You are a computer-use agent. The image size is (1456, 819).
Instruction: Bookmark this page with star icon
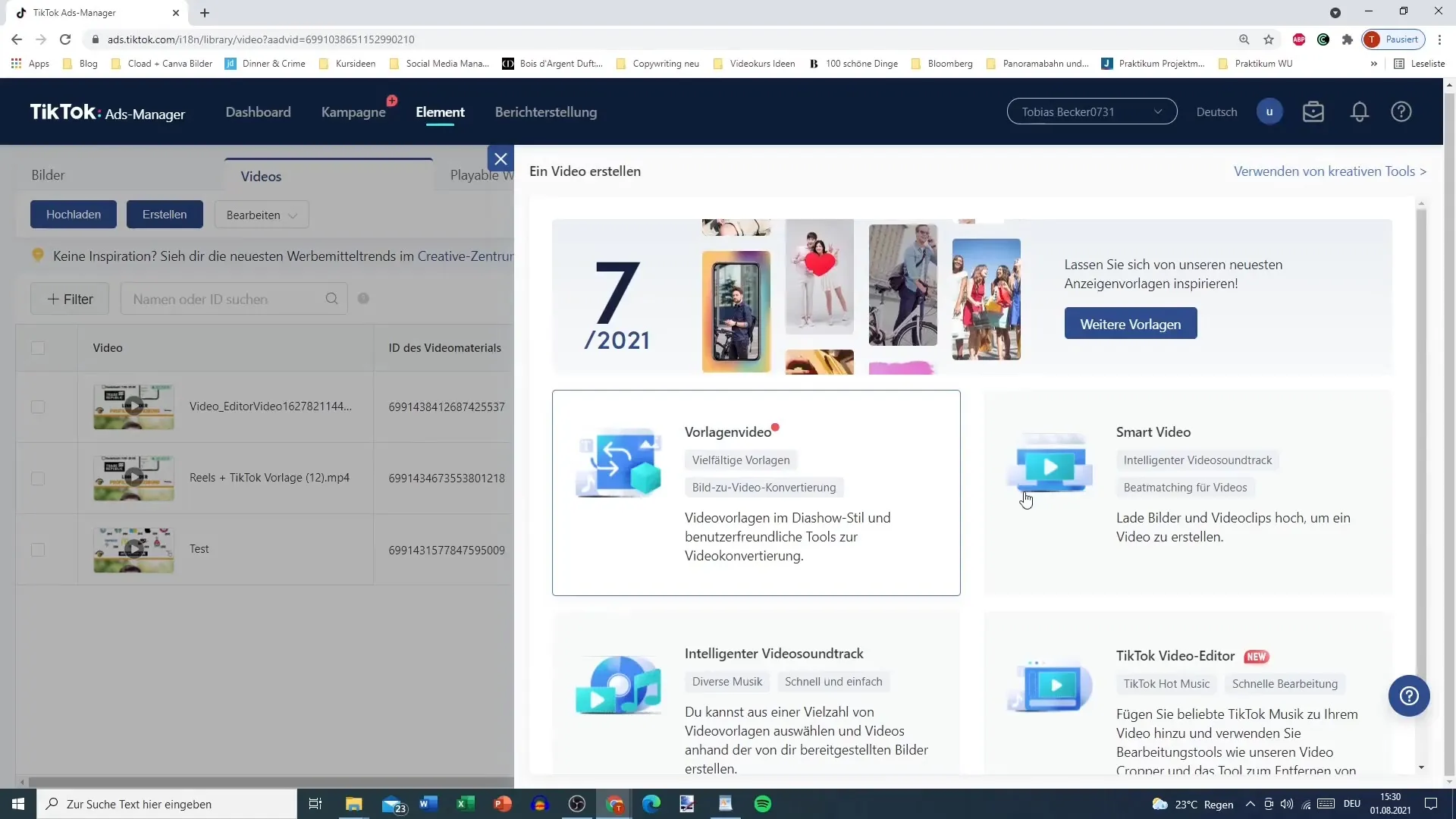click(x=1269, y=39)
